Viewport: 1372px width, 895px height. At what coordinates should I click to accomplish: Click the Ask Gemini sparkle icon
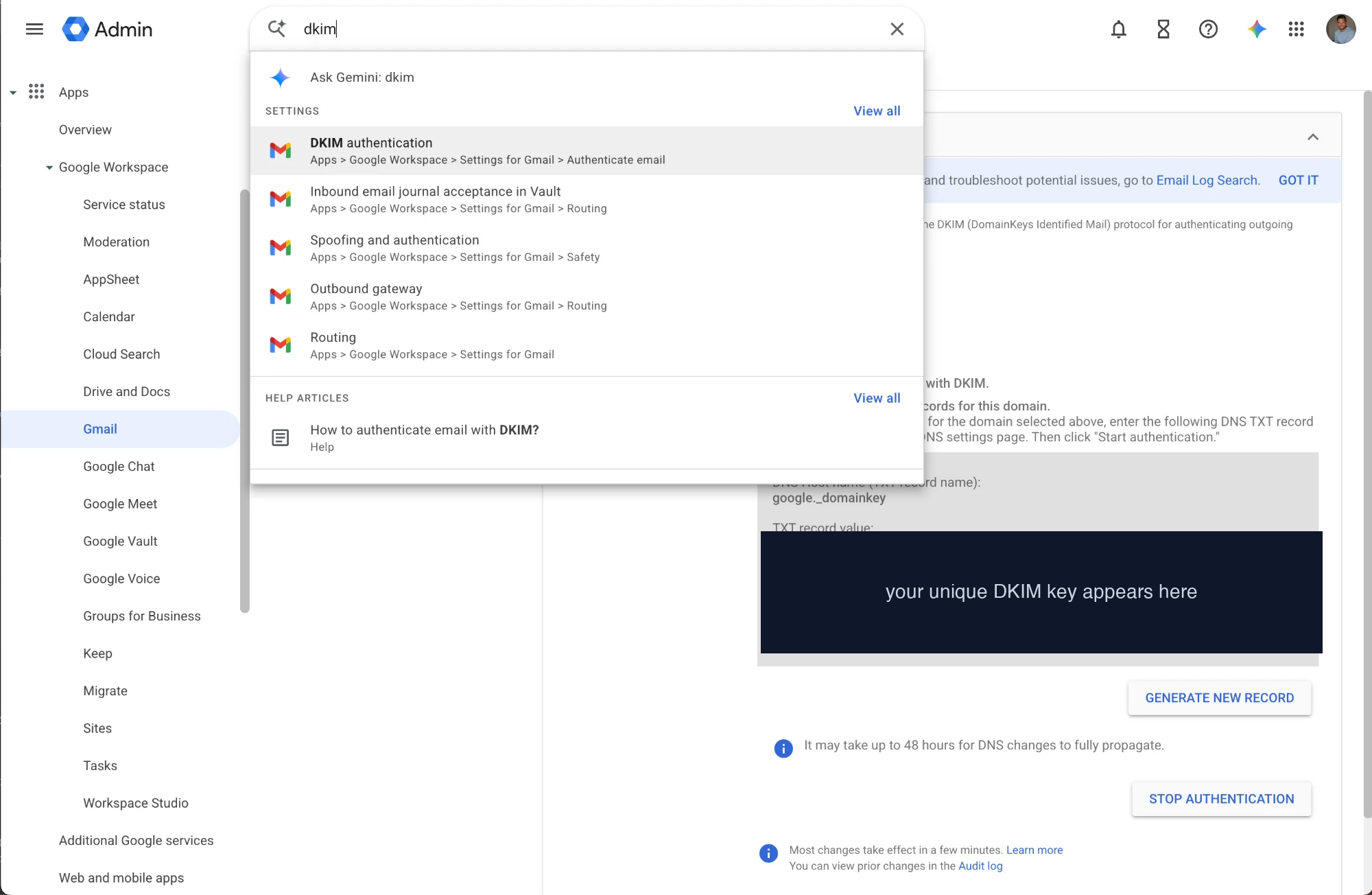[280, 78]
